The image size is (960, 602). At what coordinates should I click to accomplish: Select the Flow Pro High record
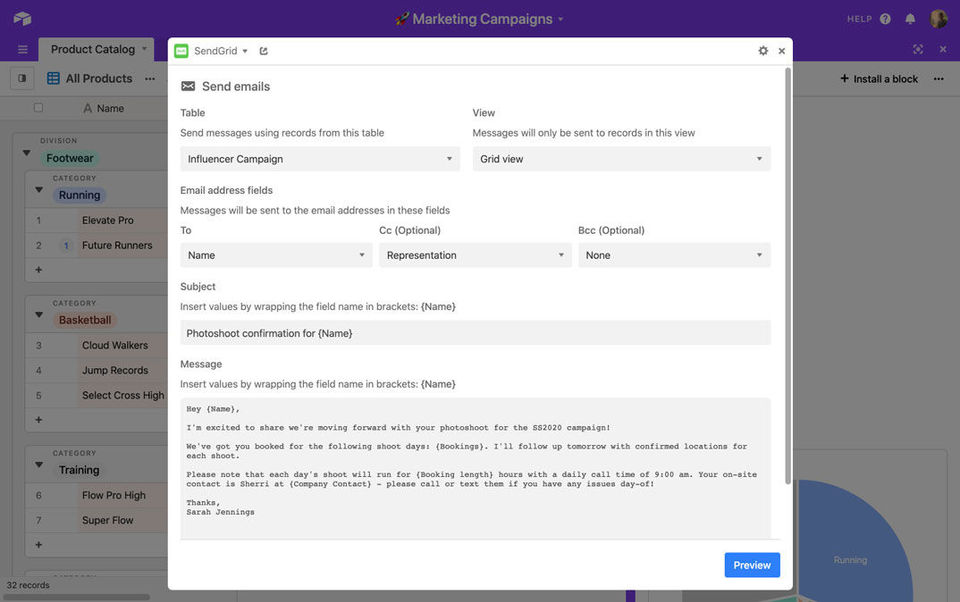(113, 495)
